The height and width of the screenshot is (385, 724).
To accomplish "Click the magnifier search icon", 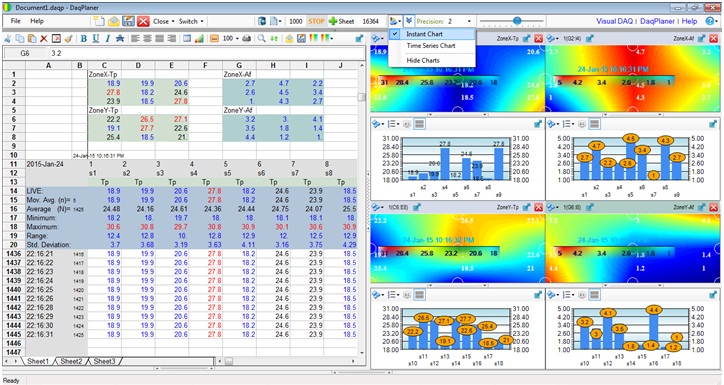I will tap(261, 39).
